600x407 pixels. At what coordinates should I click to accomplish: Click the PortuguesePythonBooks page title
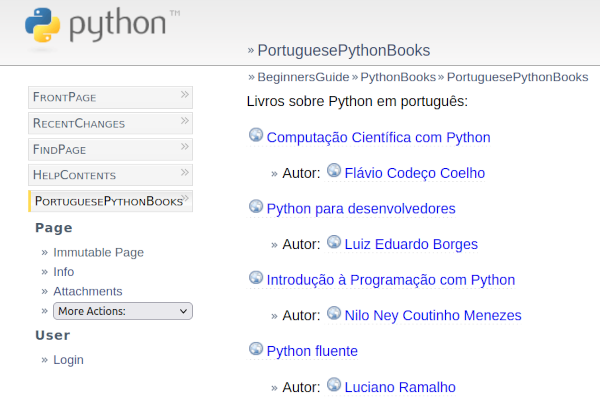point(344,50)
